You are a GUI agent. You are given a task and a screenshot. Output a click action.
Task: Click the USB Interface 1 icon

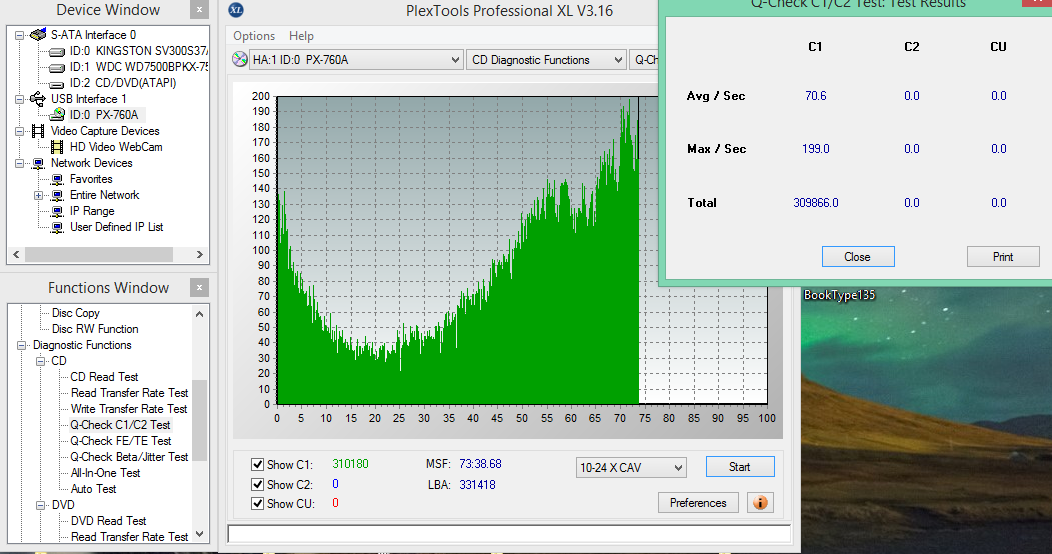click(x=38, y=99)
